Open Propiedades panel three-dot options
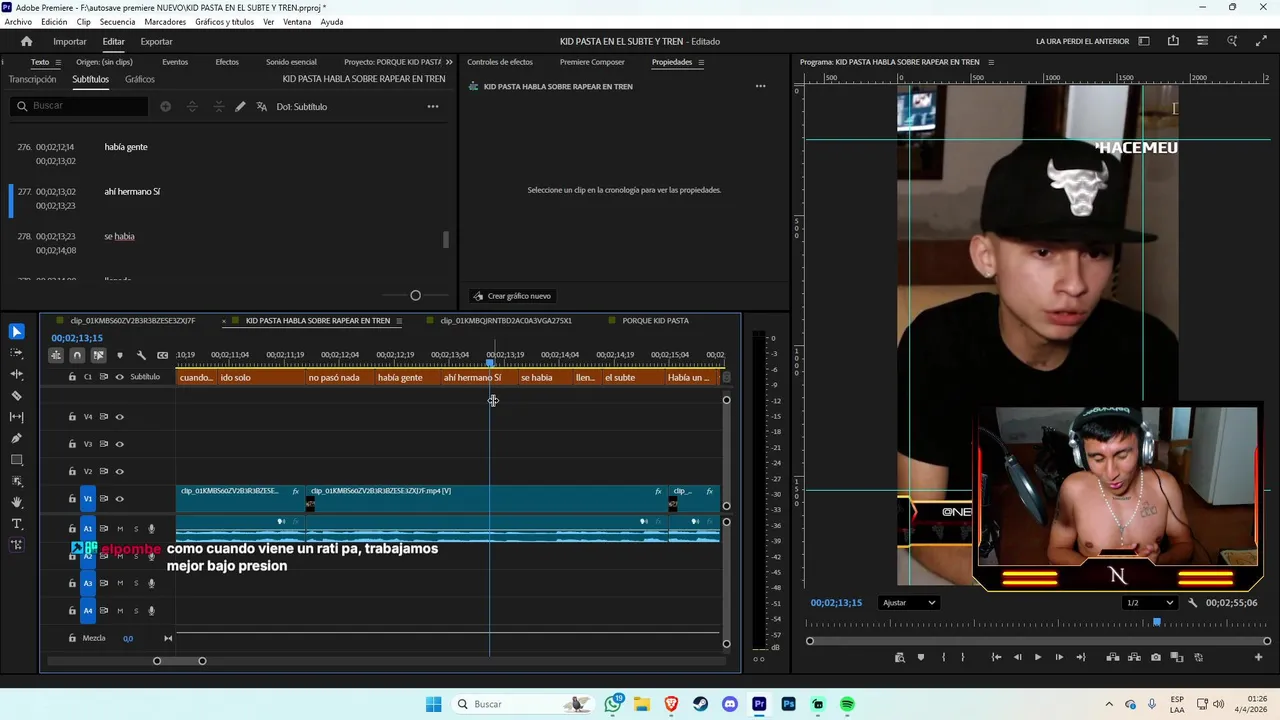The height and width of the screenshot is (720, 1280). coord(760,86)
